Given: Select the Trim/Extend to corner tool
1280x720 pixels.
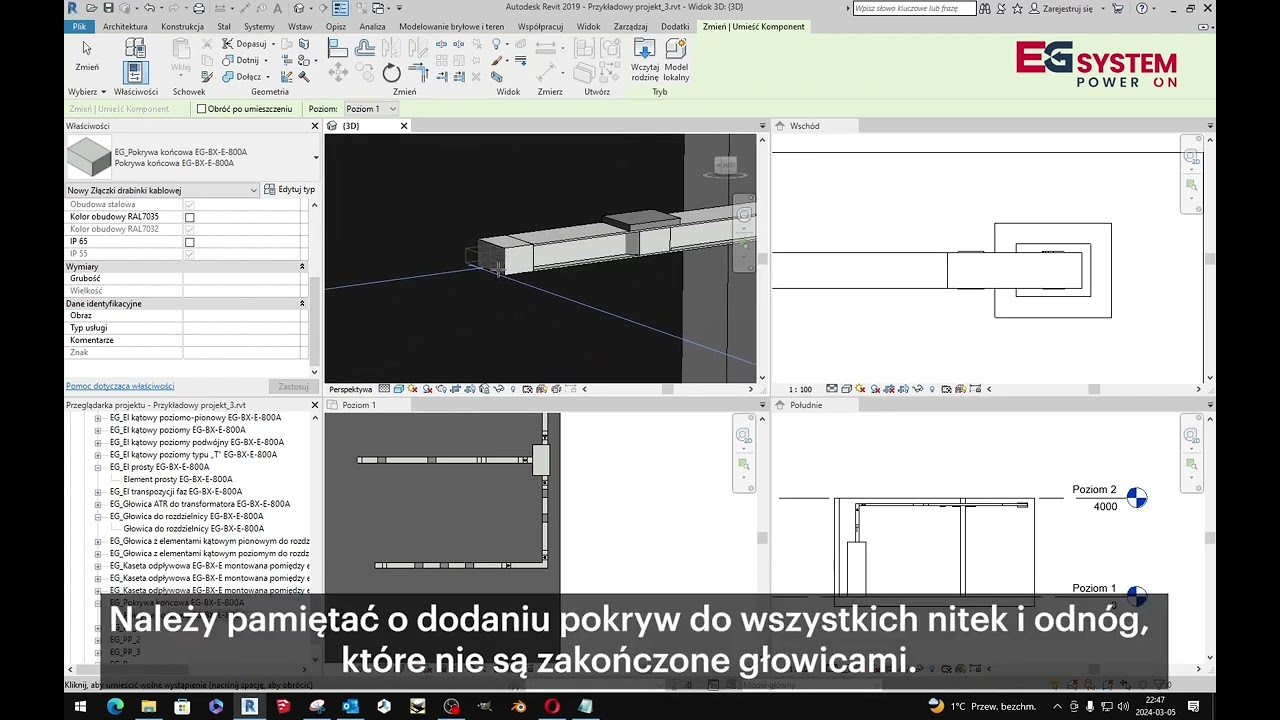Looking at the screenshot, I should click(x=417, y=72).
